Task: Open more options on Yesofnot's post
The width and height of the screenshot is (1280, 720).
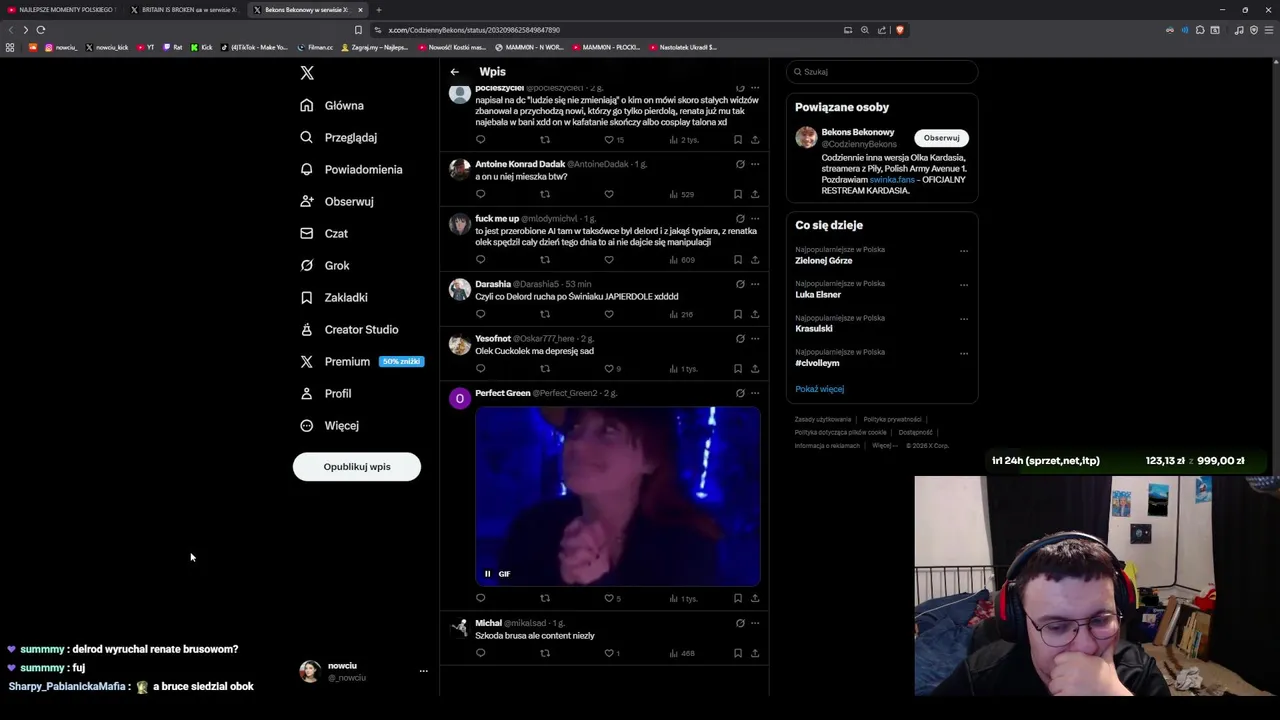Action: click(x=755, y=338)
